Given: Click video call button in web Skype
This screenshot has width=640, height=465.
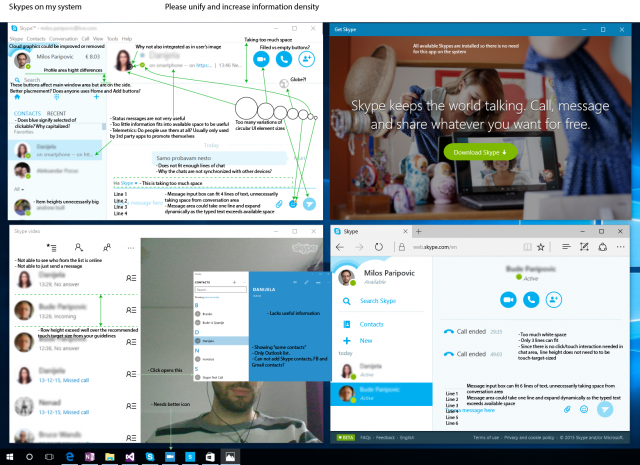Looking at the screenshot, I should [x=508, y=300].
